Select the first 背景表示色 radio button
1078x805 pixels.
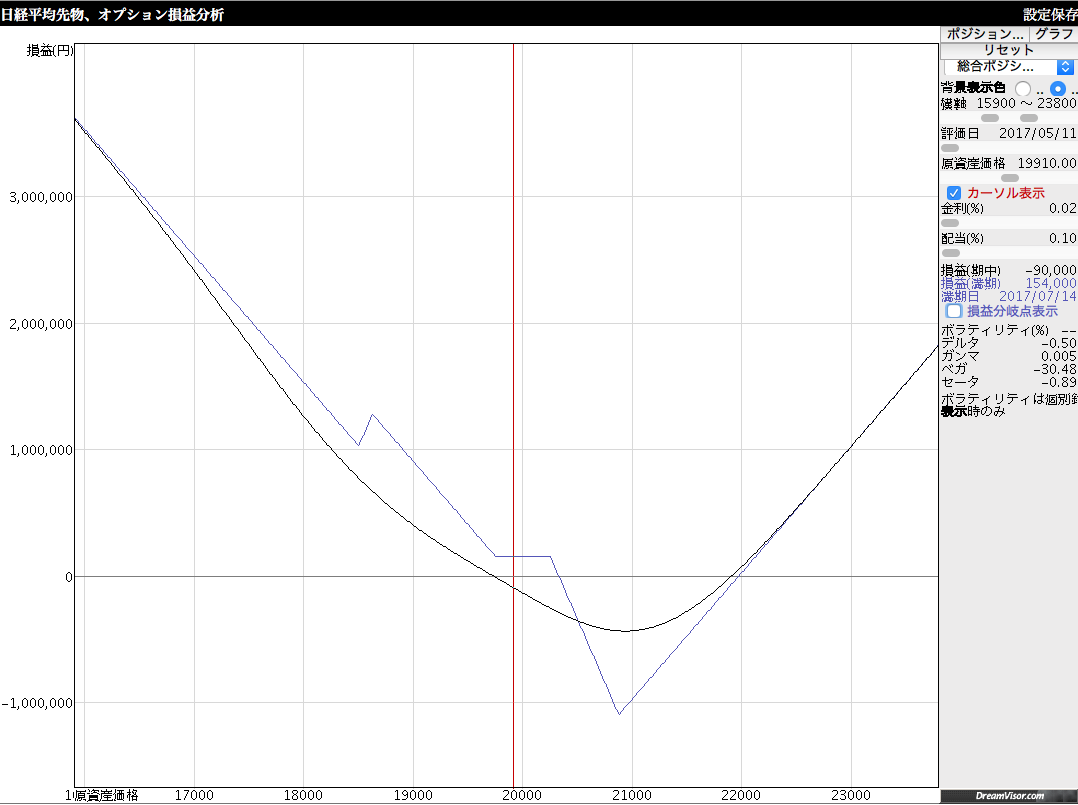point(1023,89)
